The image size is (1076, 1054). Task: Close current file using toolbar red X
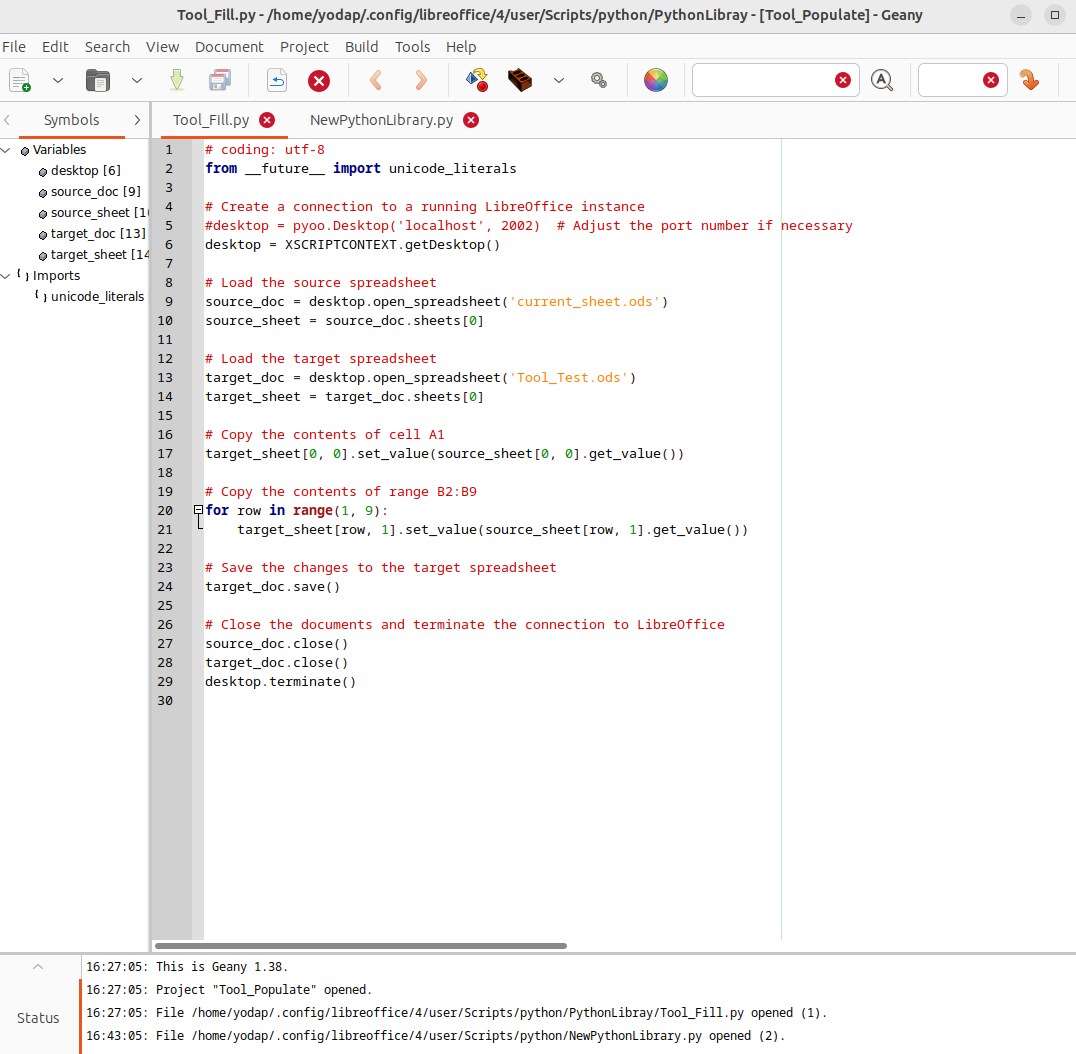pyautogui.click(x=319, y=81)
